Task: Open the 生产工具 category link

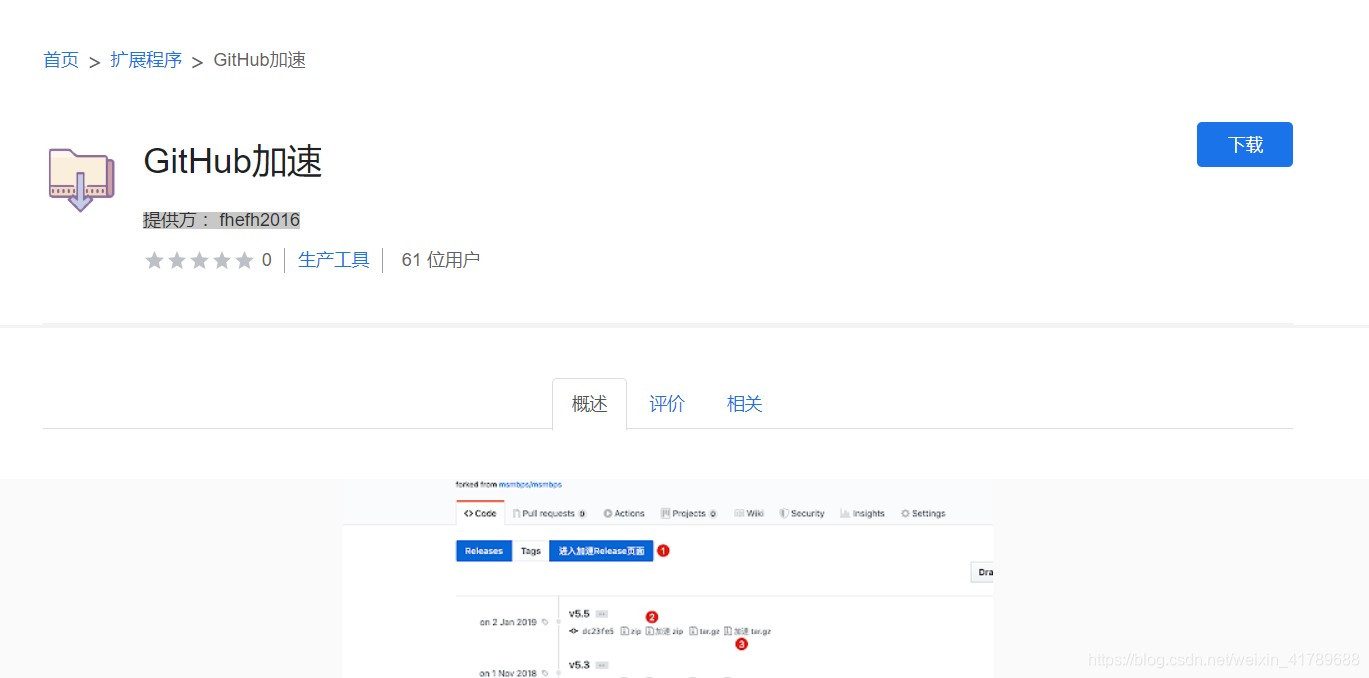Action: tap(334, 260)
